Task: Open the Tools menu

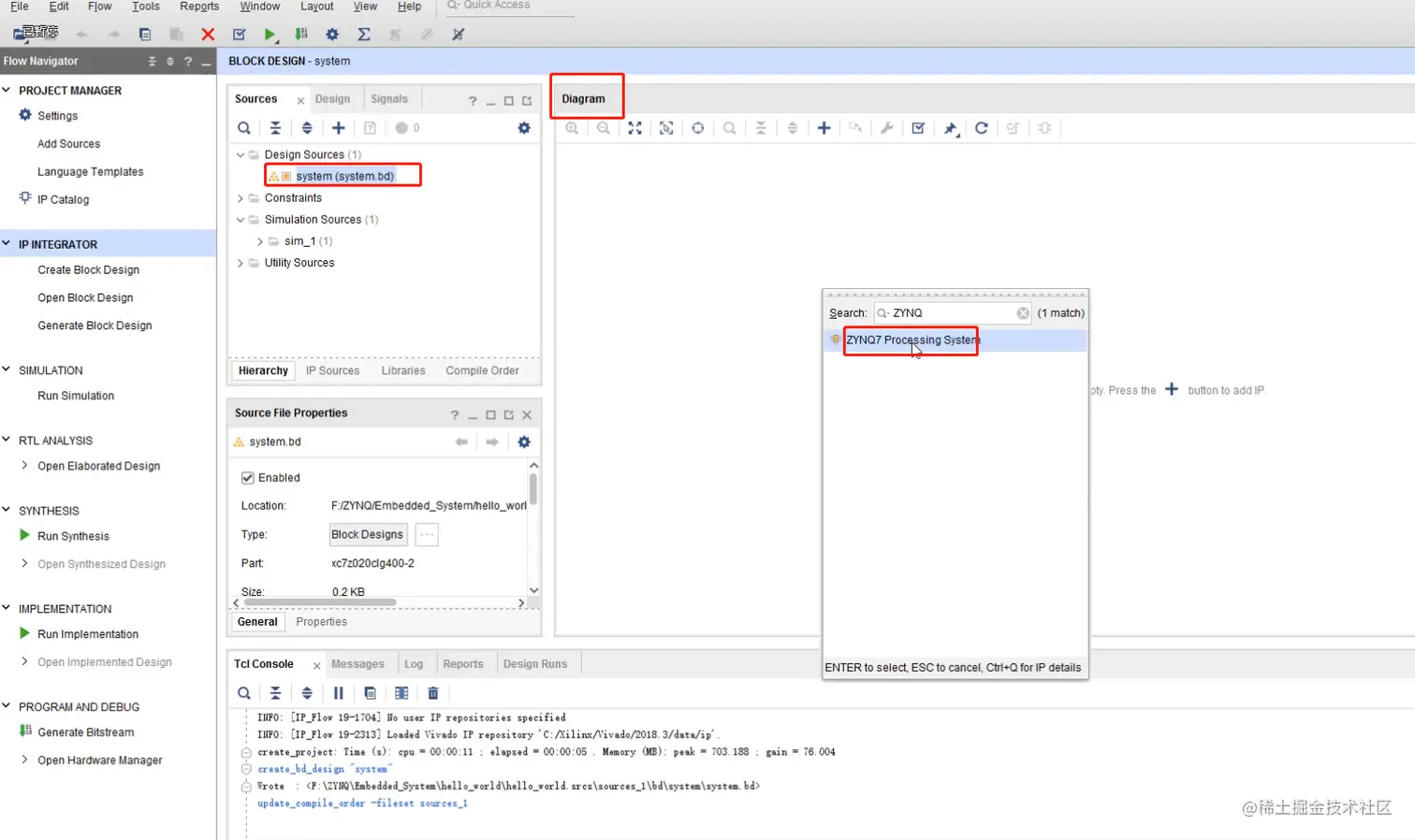Action: click(x=145, y=7)
